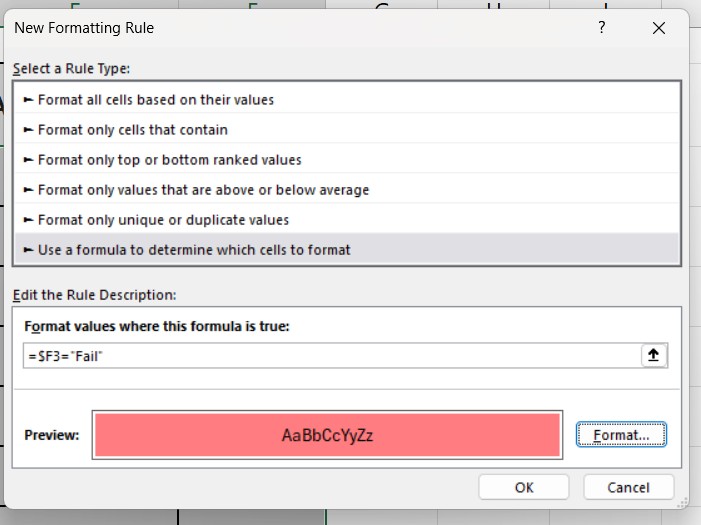Confirm the rule with the OK button
The image size is (701, 525).
click(x=523, y=487)
